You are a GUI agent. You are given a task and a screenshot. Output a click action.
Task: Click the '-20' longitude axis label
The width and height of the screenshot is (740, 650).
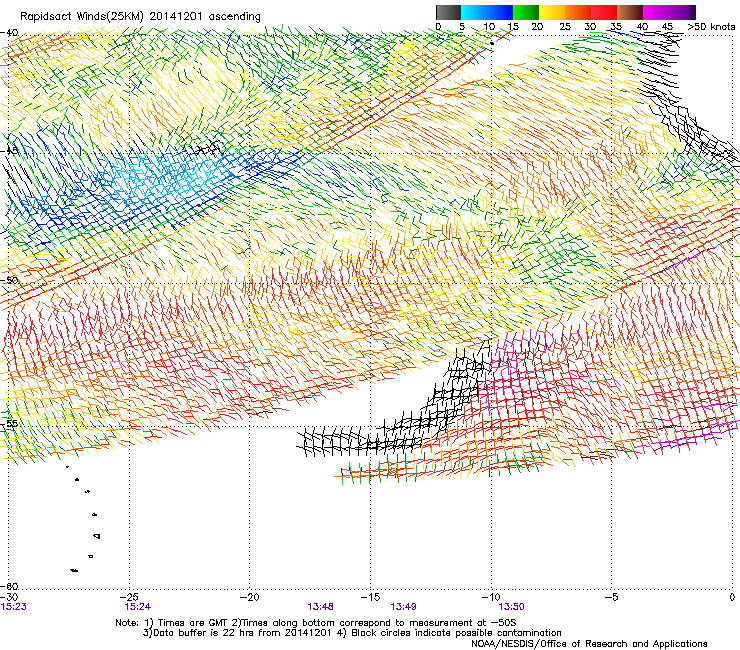(x=250, y=597)
